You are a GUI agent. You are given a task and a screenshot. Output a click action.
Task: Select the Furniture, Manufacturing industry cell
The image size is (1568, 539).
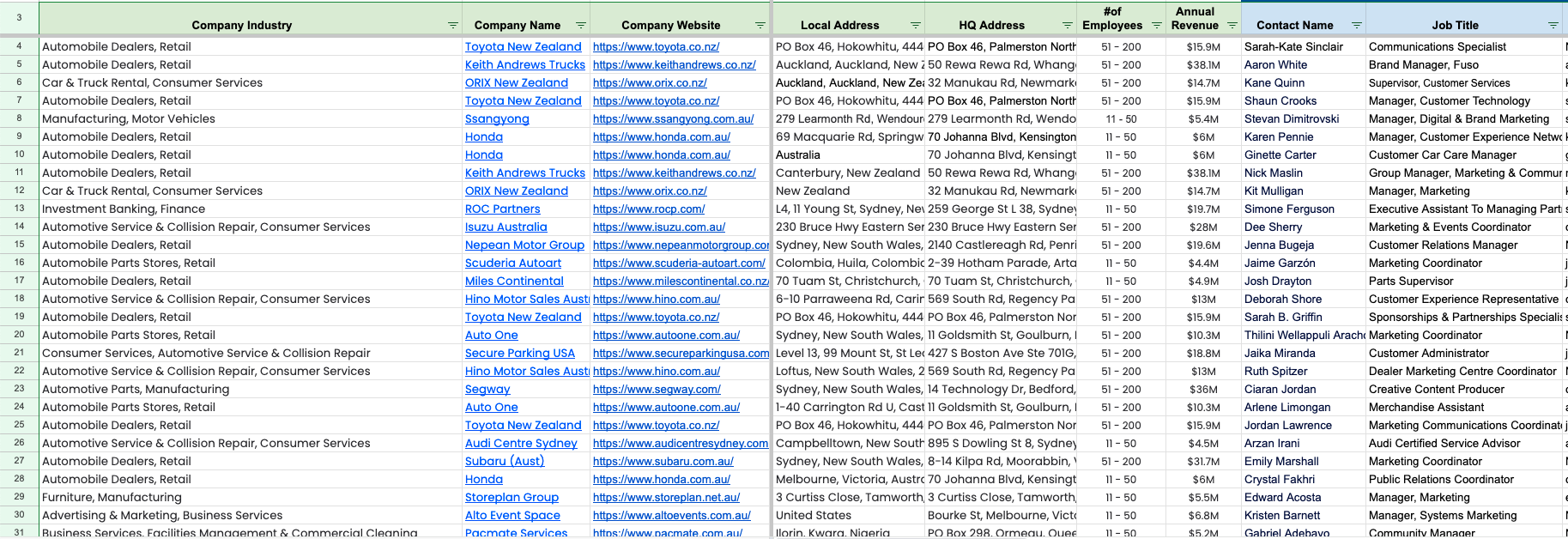tap(251, 498)
